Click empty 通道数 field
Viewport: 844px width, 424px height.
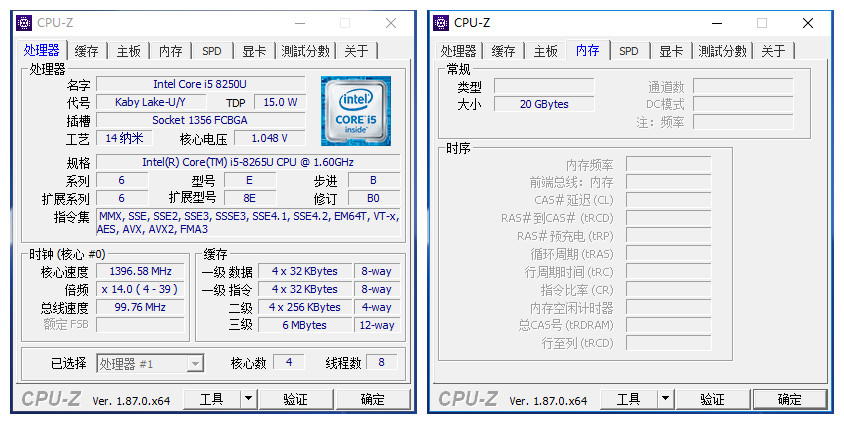pos(743,86)
